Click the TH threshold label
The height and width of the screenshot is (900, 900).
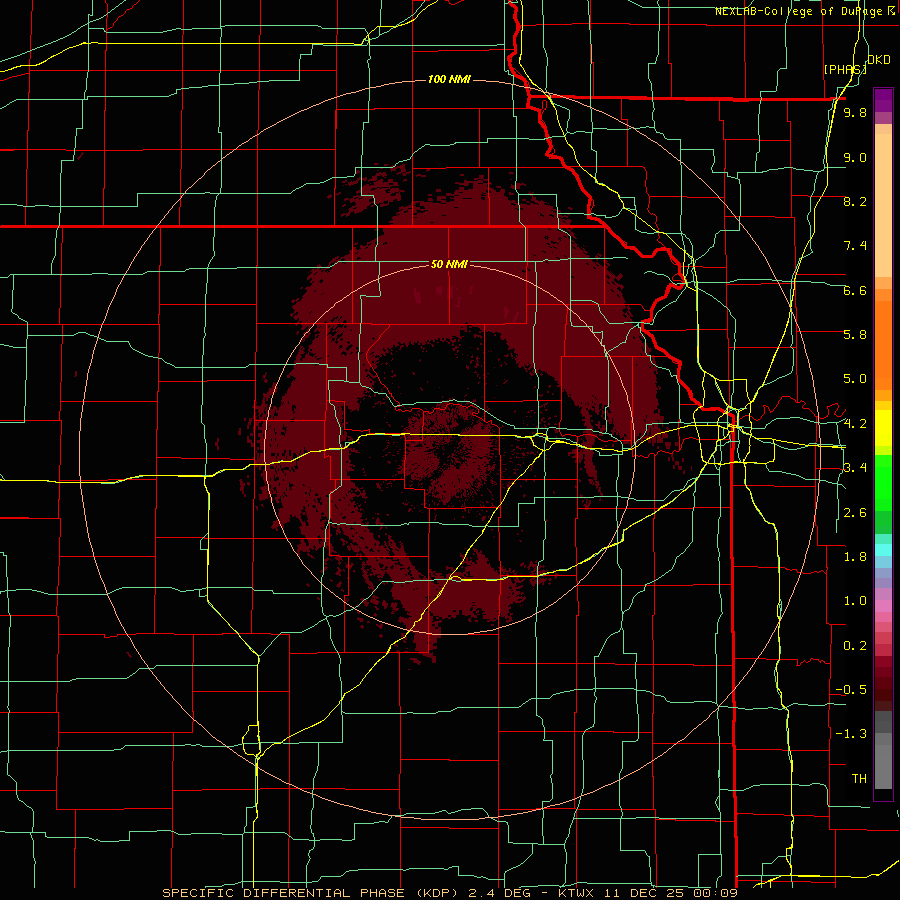point(859,779)
